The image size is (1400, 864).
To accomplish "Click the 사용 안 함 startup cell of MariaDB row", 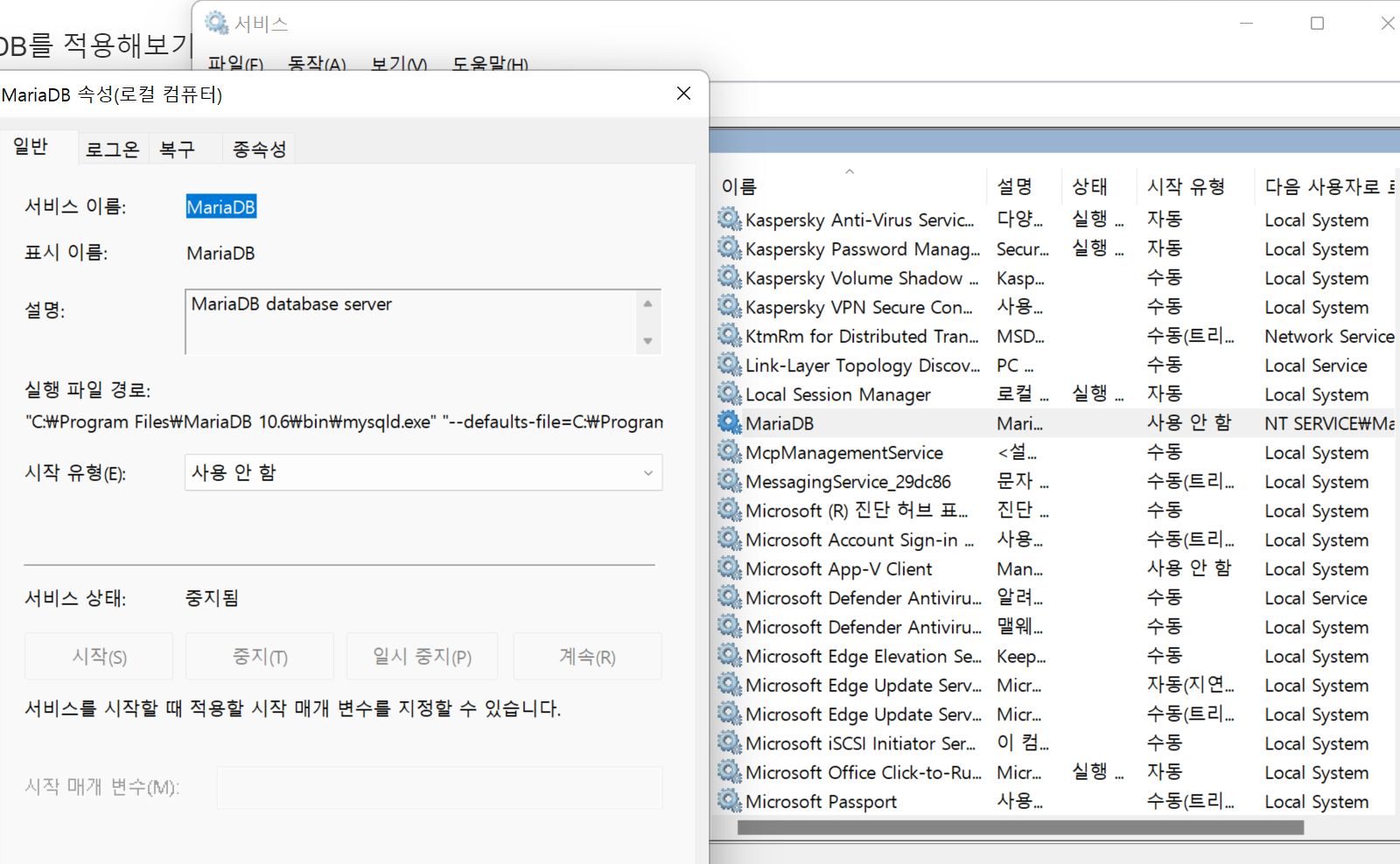I will point(1189,422).
